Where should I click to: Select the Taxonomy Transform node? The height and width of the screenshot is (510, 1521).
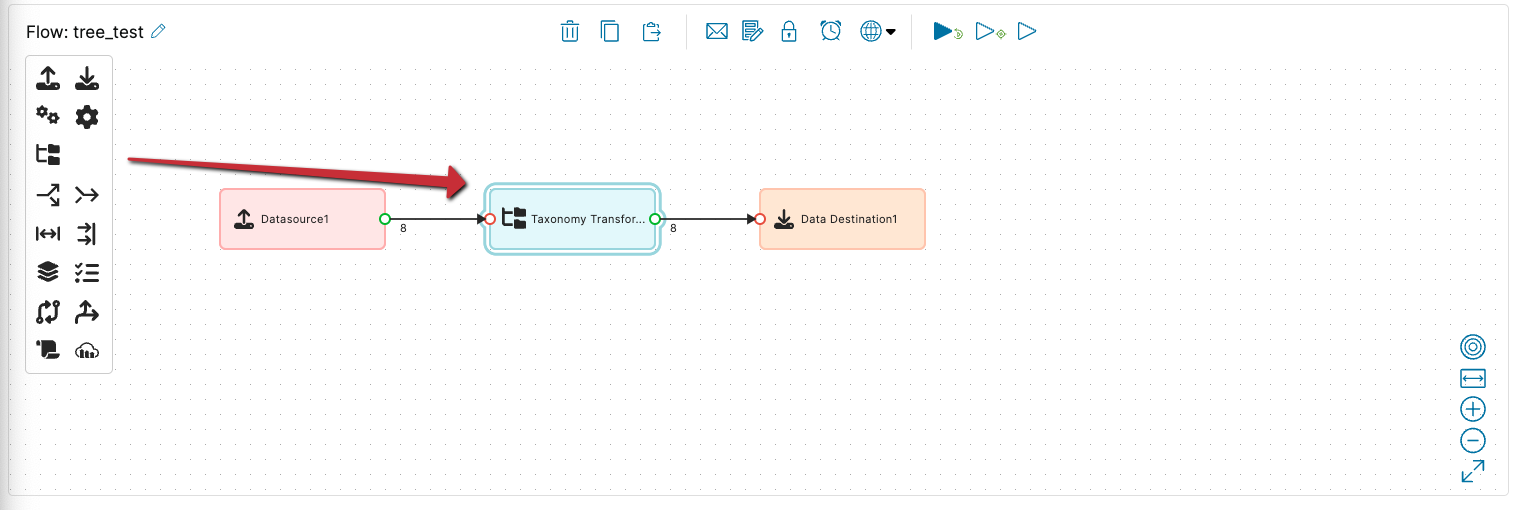pos(572,219)
